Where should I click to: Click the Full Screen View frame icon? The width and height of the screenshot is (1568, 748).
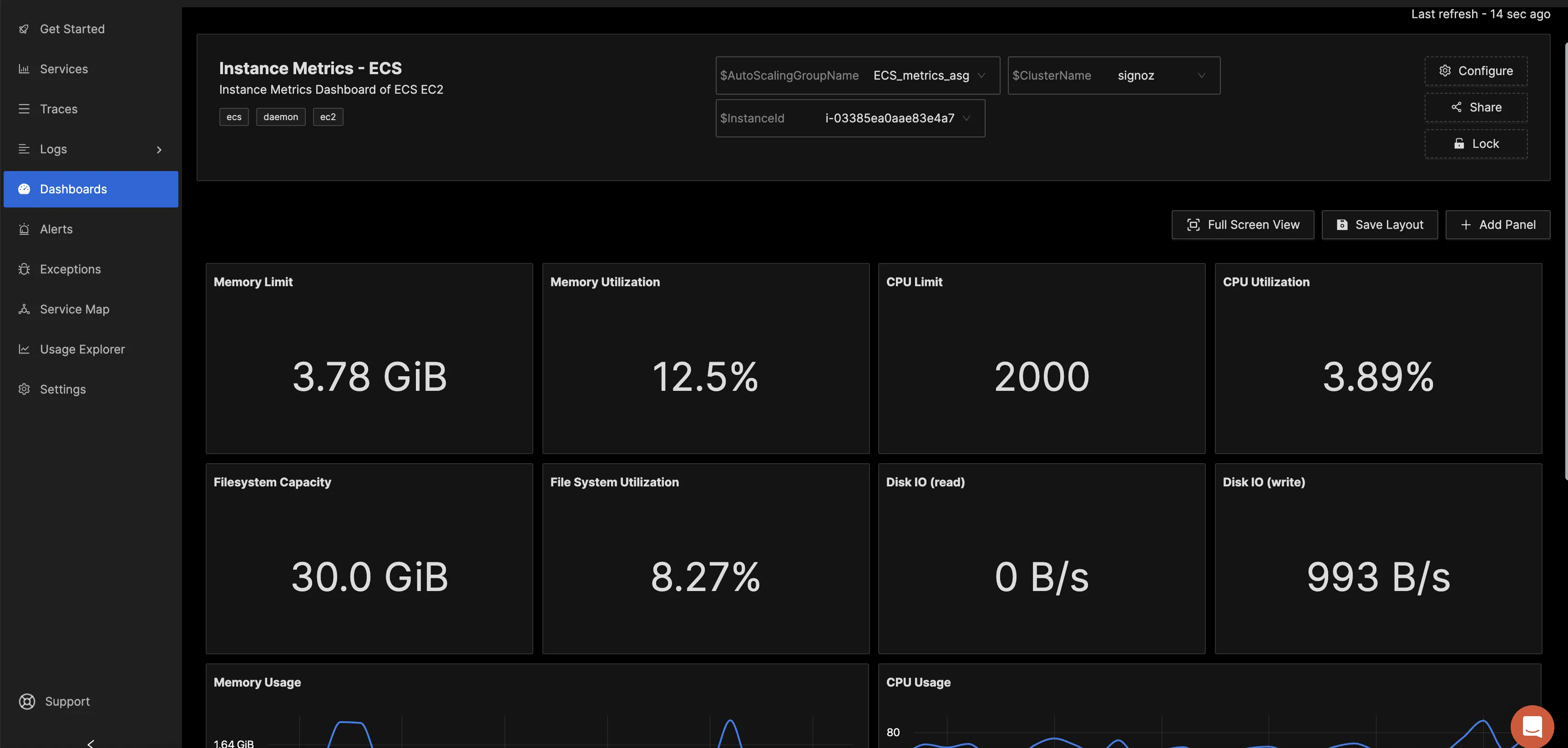(x=1193, y=225)
